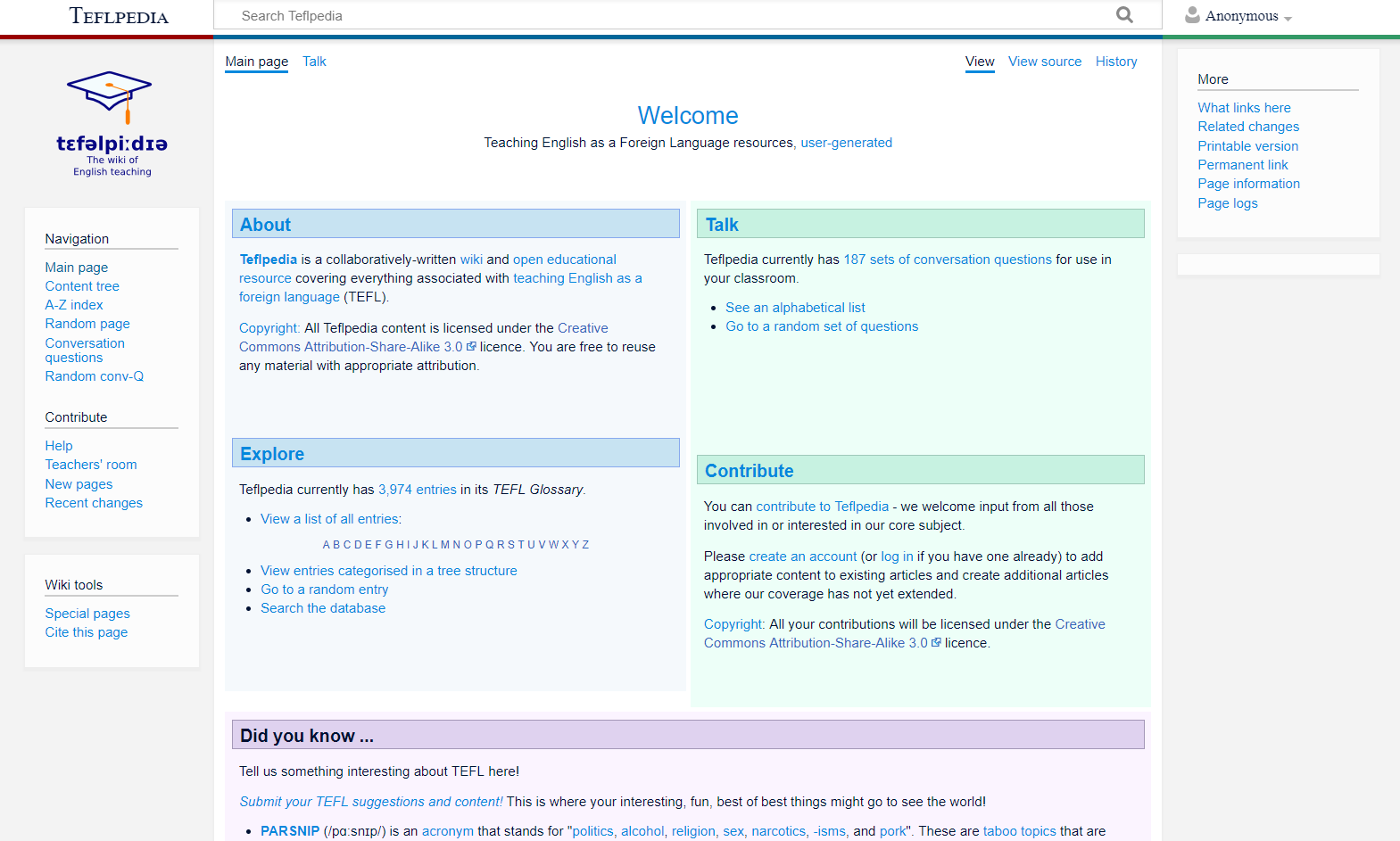Open the A-Z index link
Image resolution: width=1400 pixels, height=841 pixels.
pyautogui.click(x=74, y=305)
